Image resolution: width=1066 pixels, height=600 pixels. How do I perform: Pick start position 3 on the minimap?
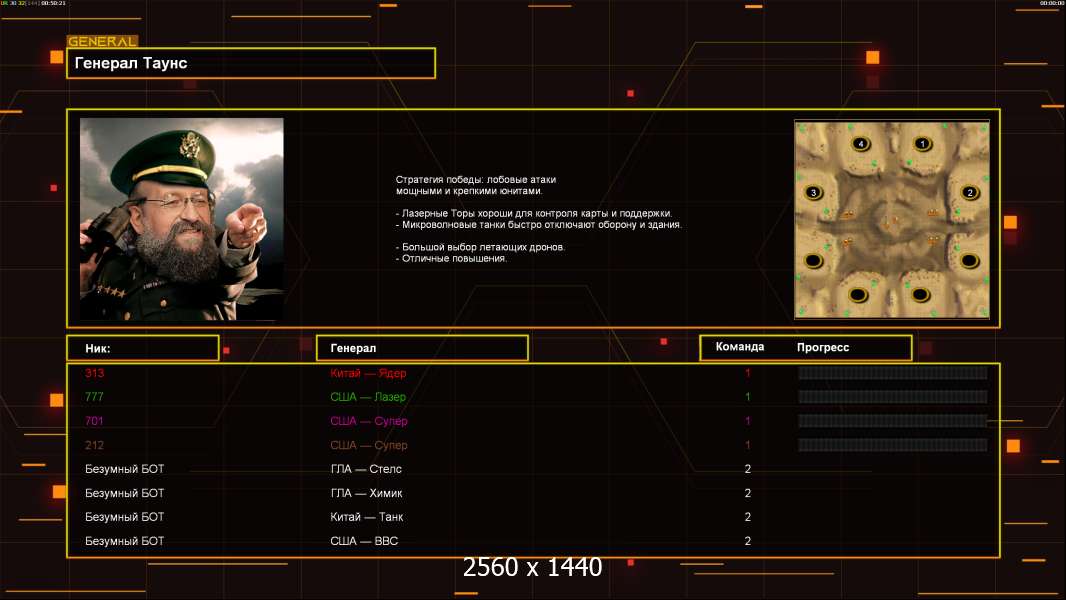(814, 192)
